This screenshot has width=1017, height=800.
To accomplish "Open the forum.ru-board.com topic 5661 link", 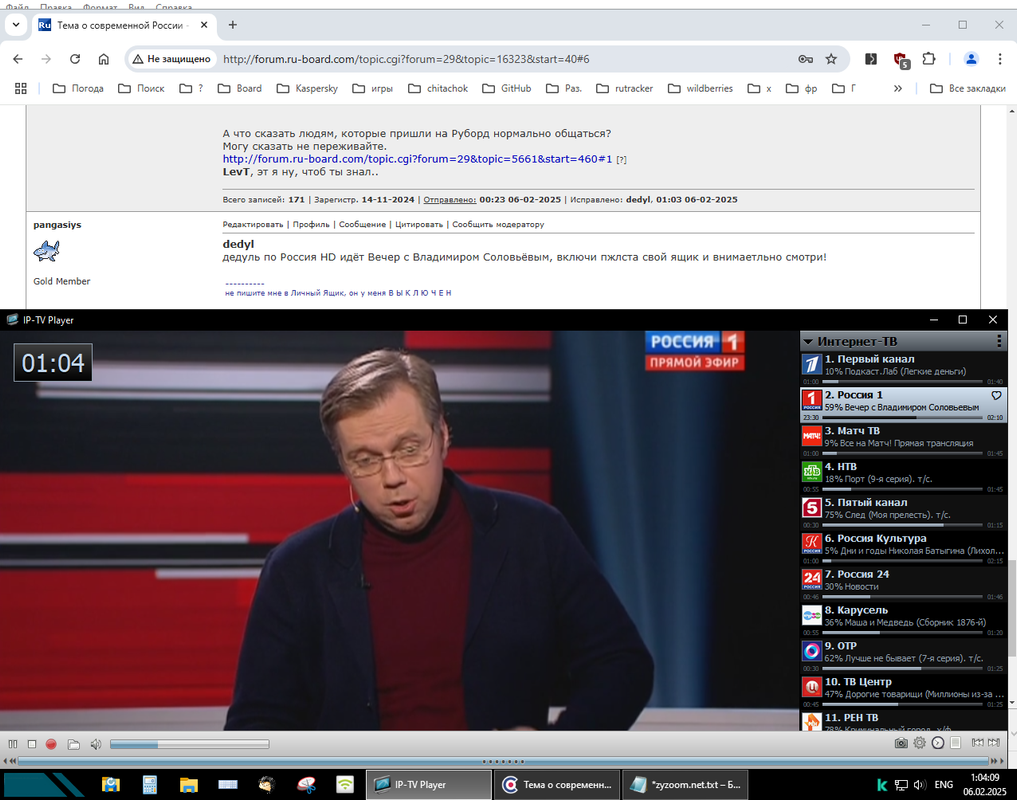I will point(417,159).
